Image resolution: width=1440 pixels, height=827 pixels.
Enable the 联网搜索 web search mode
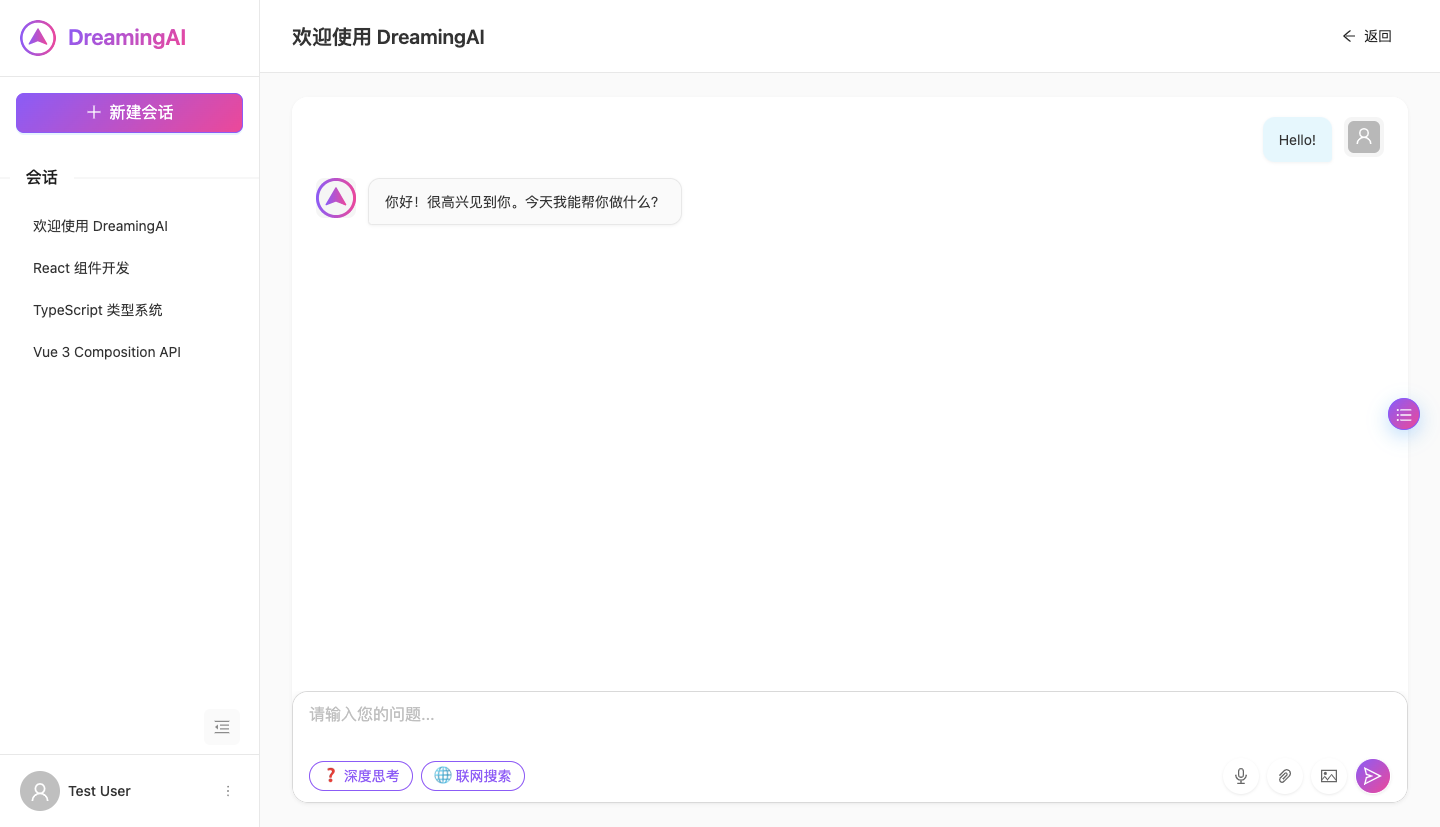(473, 776)
